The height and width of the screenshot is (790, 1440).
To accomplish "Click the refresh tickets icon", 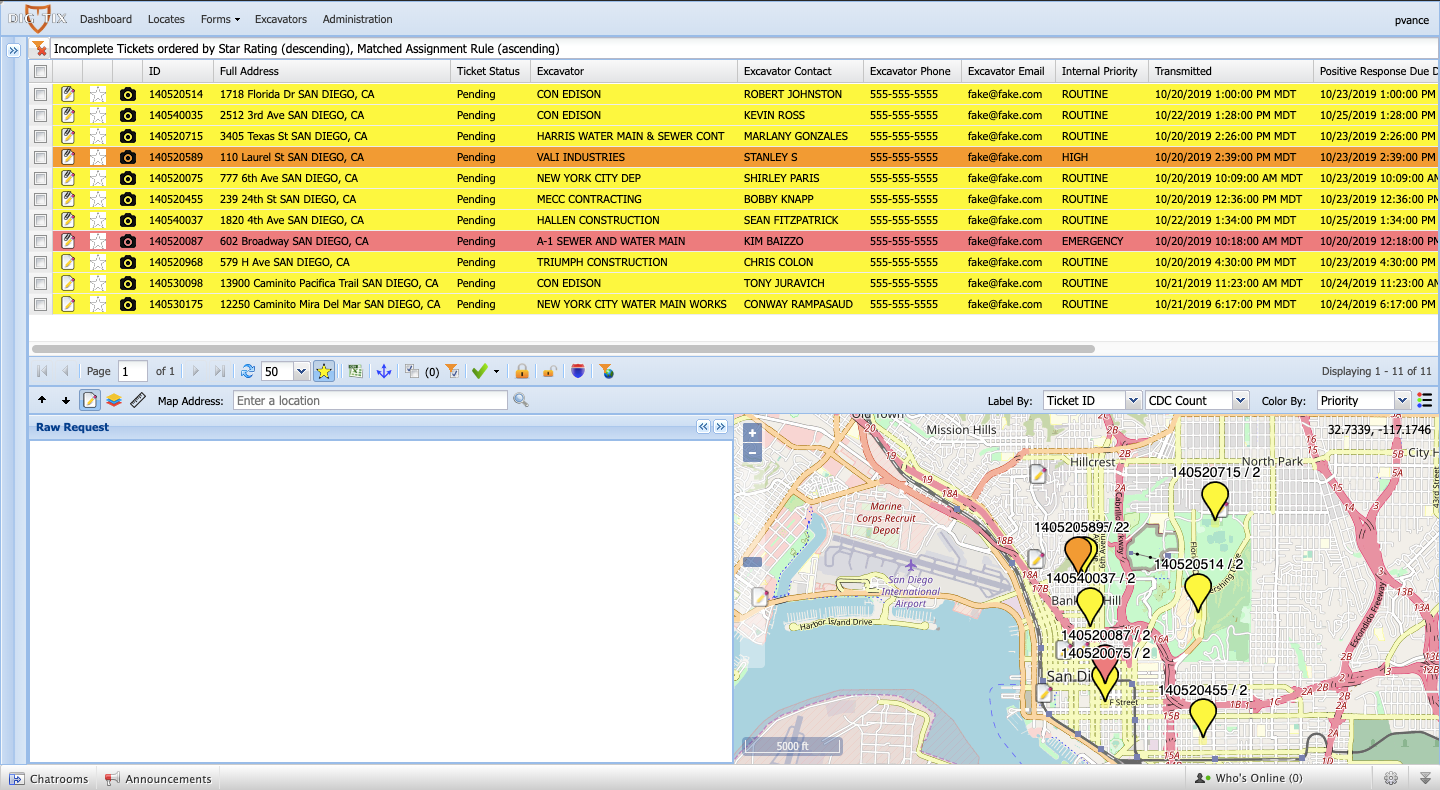I will pyautogui.click(x=248, y=371).
